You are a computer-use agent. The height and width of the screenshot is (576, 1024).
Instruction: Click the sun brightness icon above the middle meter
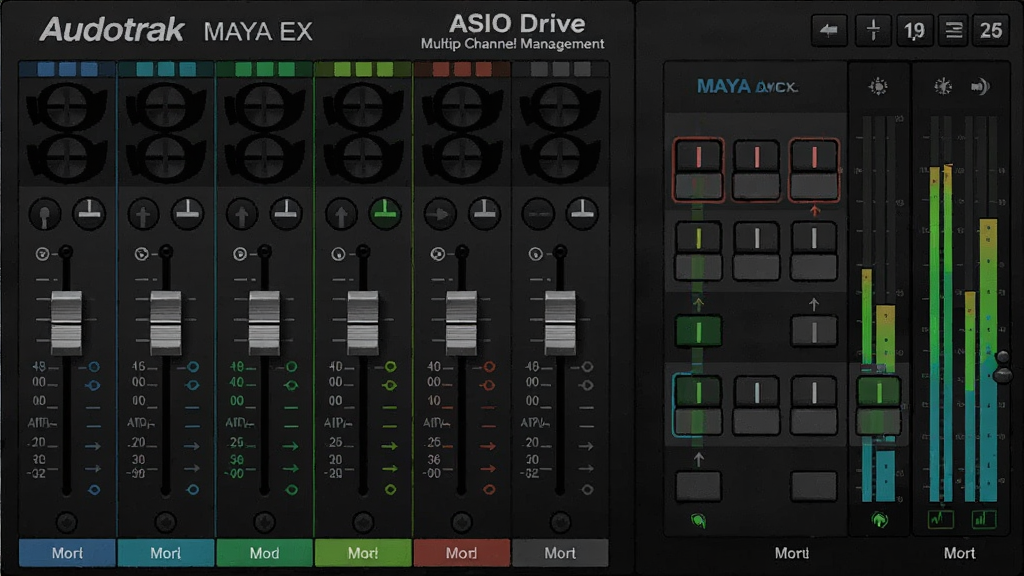[x=878, y=86]
